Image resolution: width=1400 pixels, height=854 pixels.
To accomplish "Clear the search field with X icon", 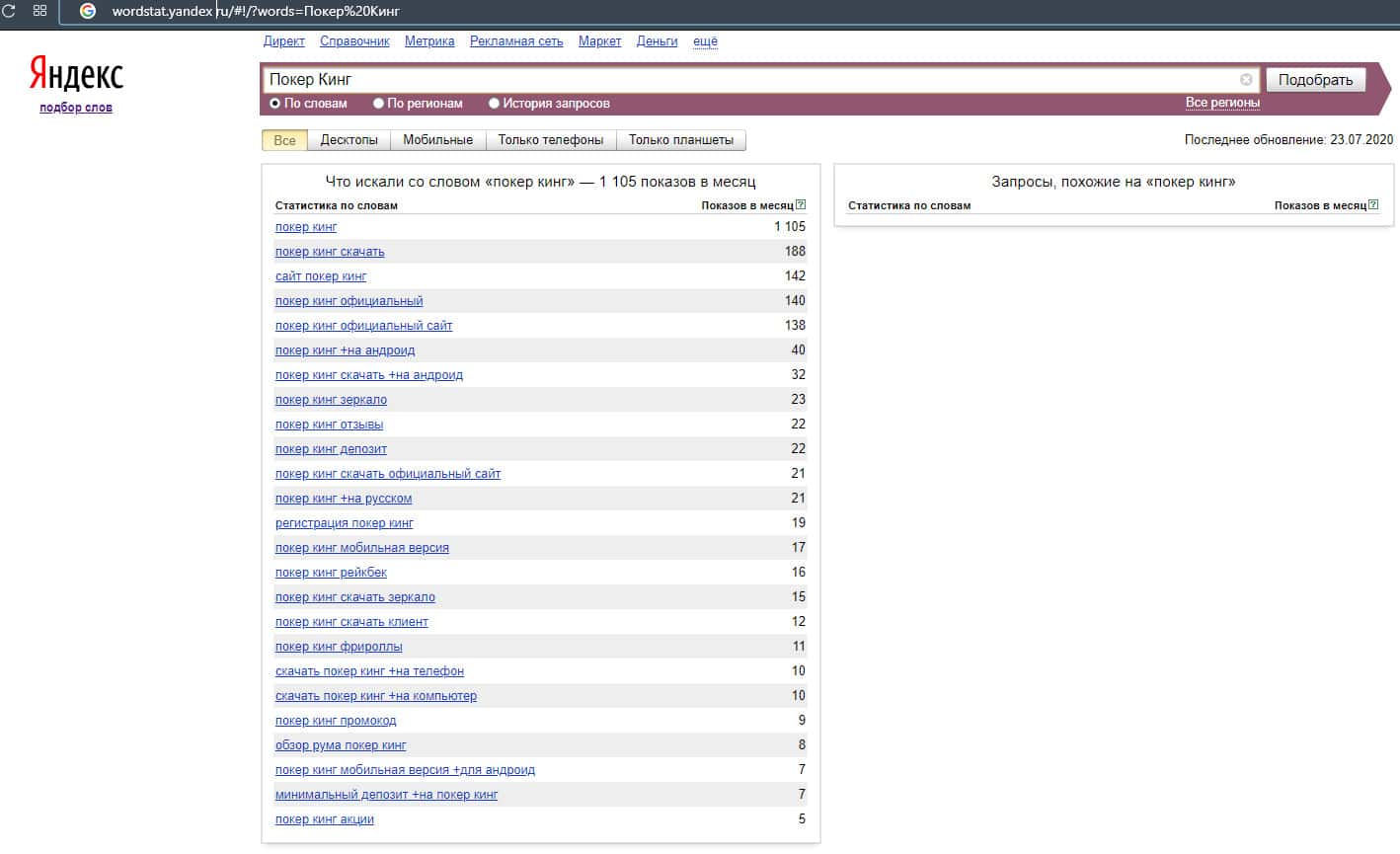I will click(1246, 80).
